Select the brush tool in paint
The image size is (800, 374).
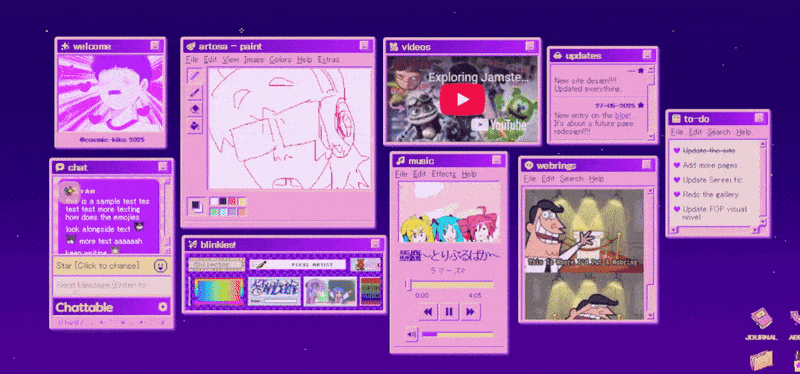(x=195, y=92)
